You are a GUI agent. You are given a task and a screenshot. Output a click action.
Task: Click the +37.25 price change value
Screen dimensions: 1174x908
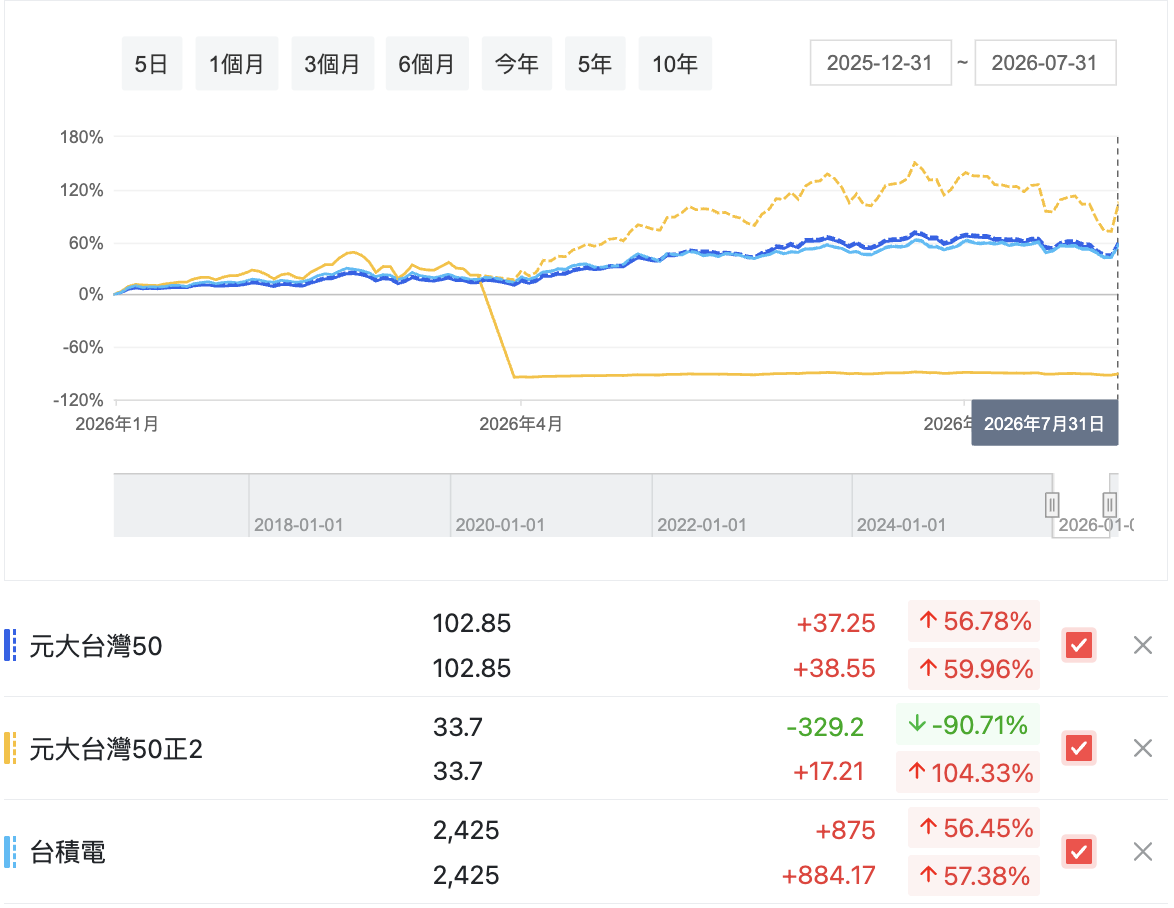click(836, 624)
